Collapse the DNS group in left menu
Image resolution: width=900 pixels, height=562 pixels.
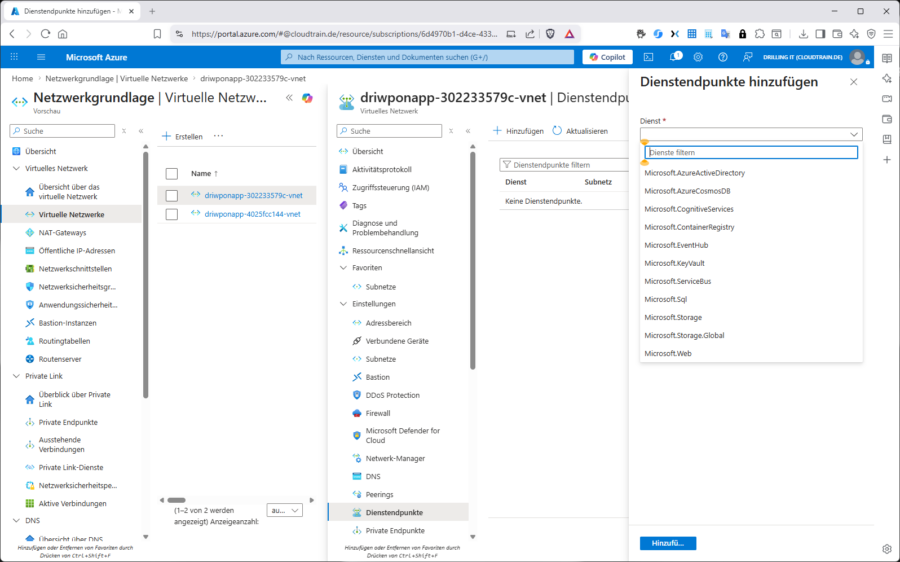click(16, 521)
